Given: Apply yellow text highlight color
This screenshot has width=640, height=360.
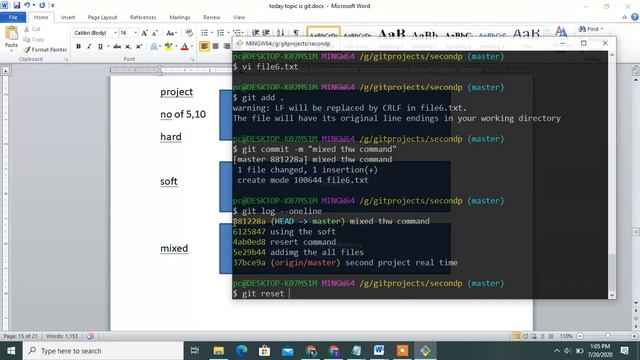Looking at the screenshot, I should [168, 47].
